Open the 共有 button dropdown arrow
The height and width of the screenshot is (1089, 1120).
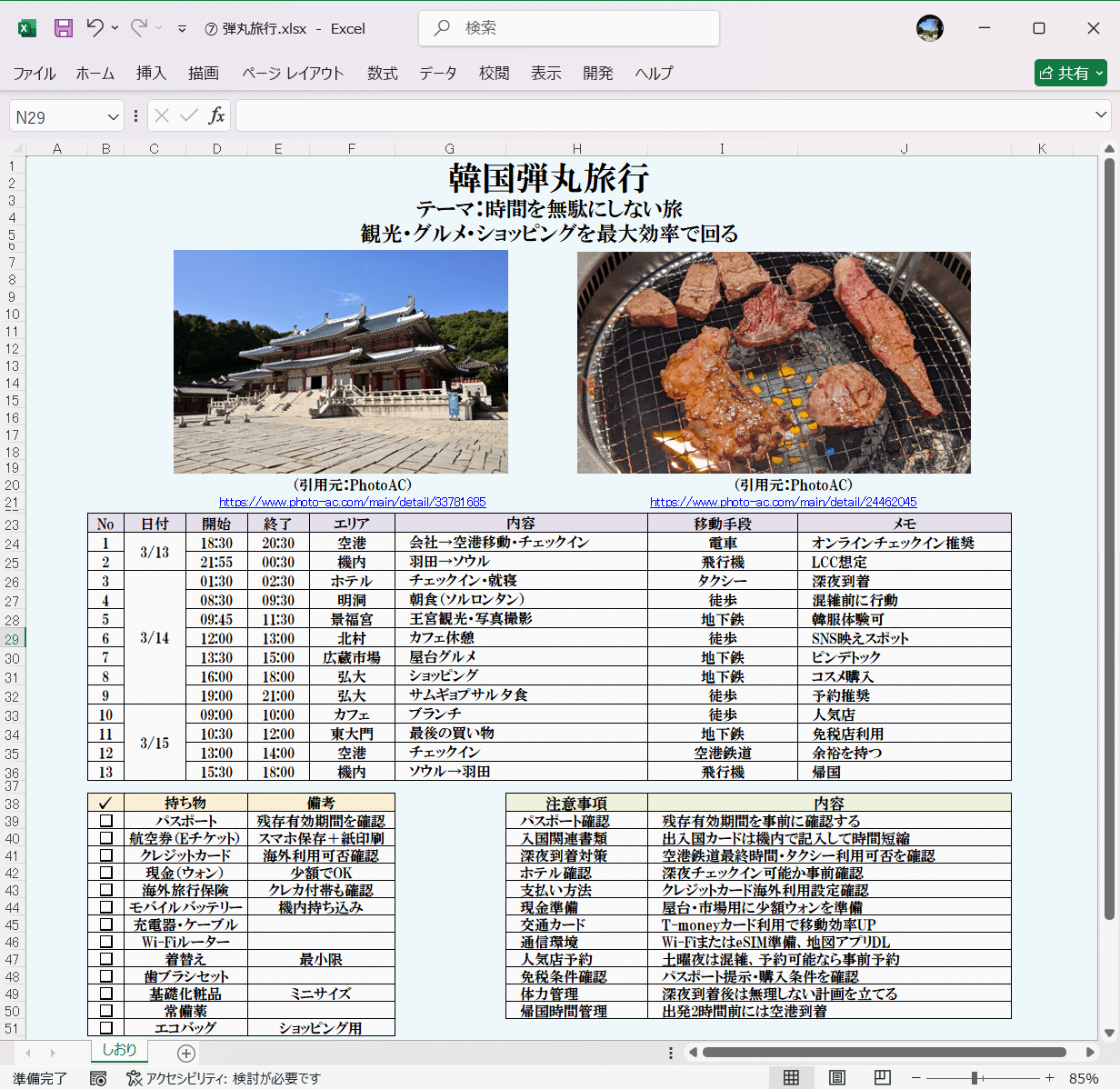pyautogui.click(x=1097, y=73)
